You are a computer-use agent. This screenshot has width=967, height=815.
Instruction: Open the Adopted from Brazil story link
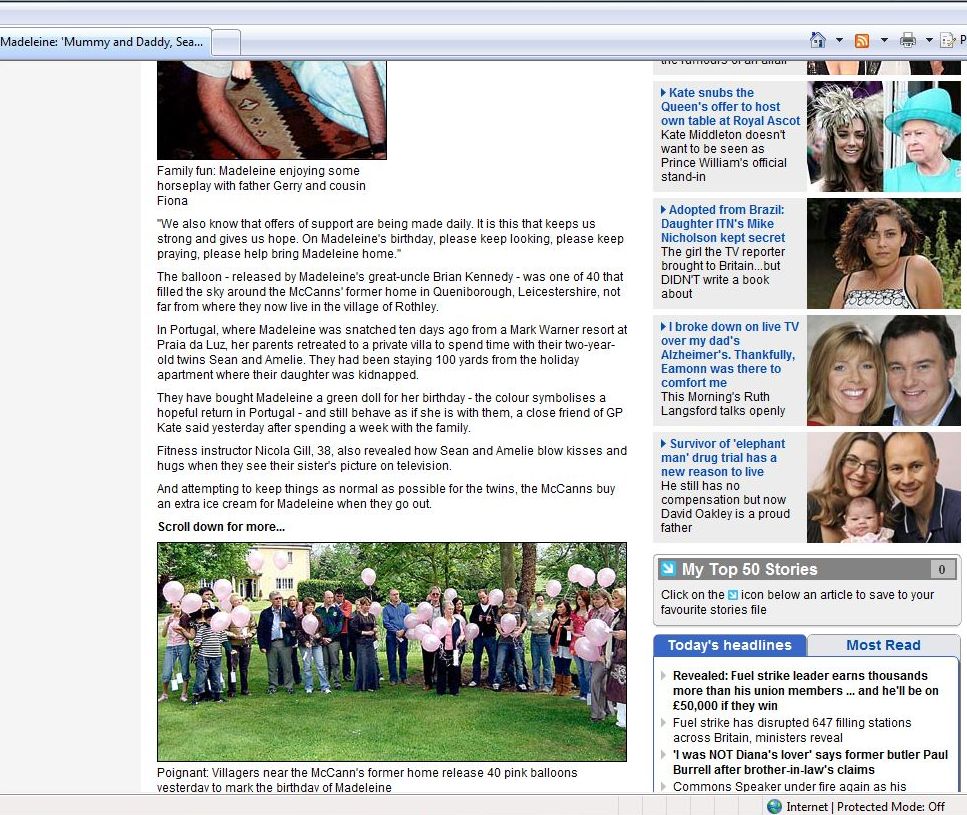point(723,224)
